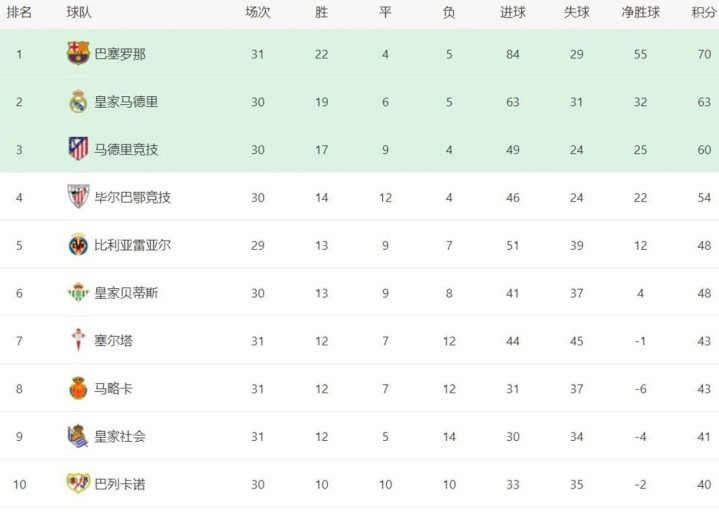Screen dimensions: 719x512
Task: Click the 进球 column header
Action: 513,12
